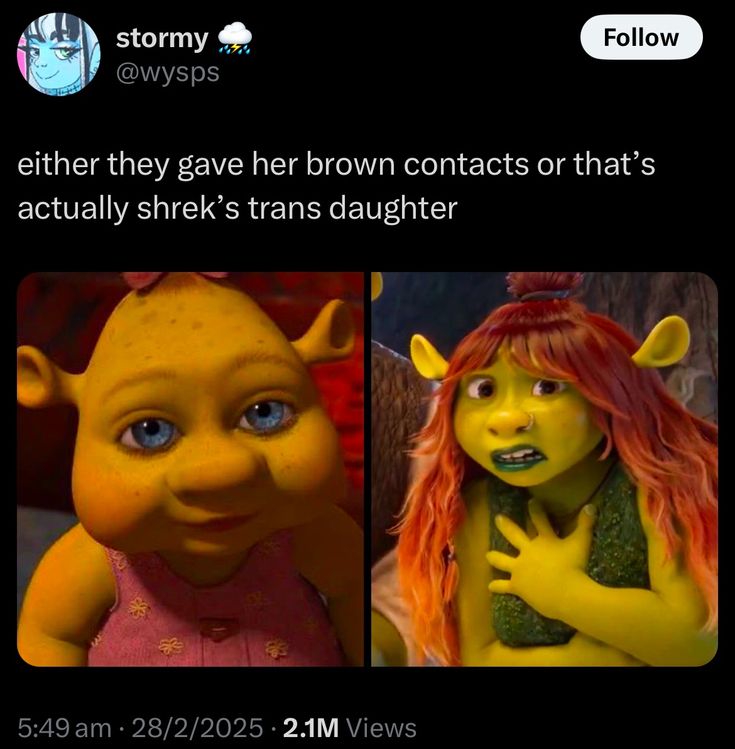
Task: Open the @wysps handle link
Action: point(168,73)
